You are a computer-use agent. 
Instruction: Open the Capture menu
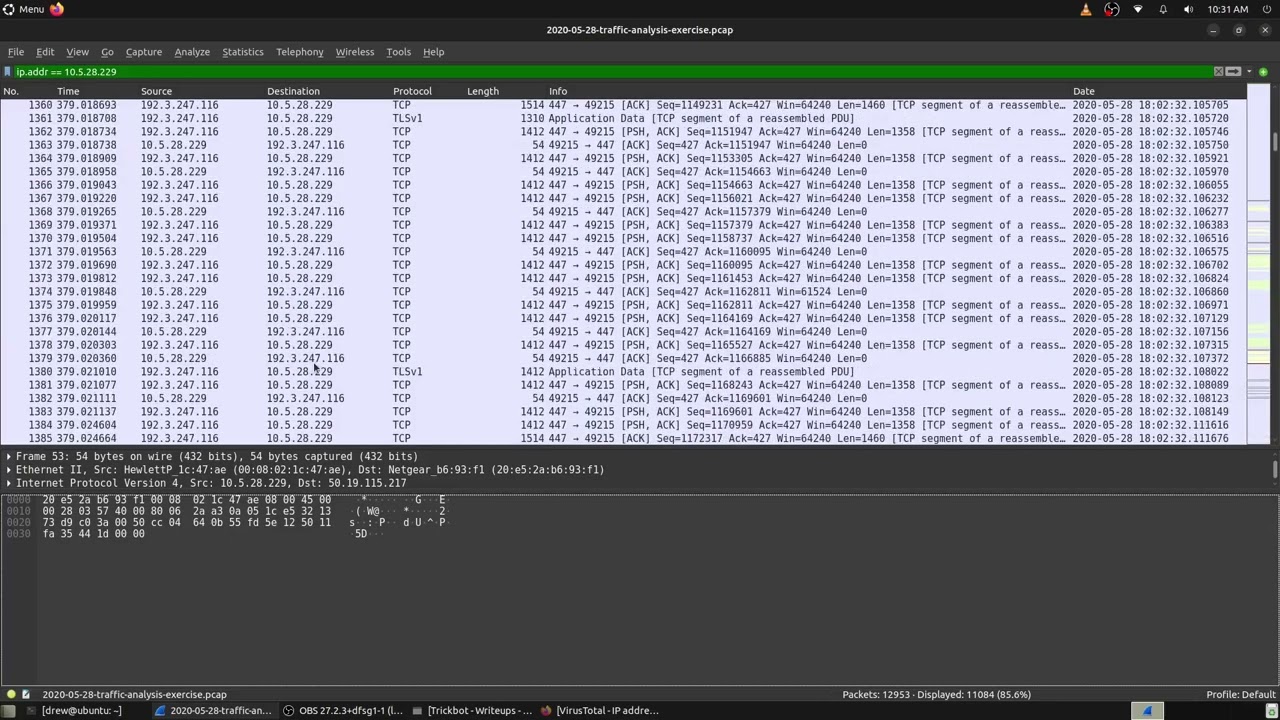pos(143,52)
